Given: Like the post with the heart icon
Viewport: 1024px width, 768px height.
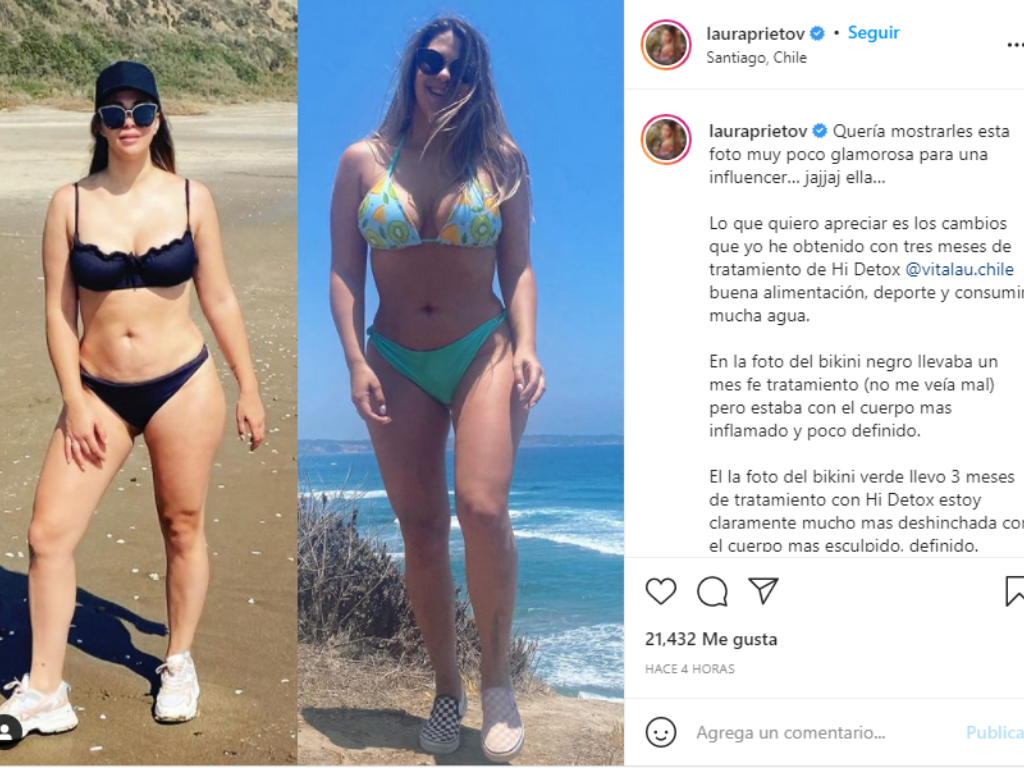Looking at the screenshot, I should click(x=660, y=591).
